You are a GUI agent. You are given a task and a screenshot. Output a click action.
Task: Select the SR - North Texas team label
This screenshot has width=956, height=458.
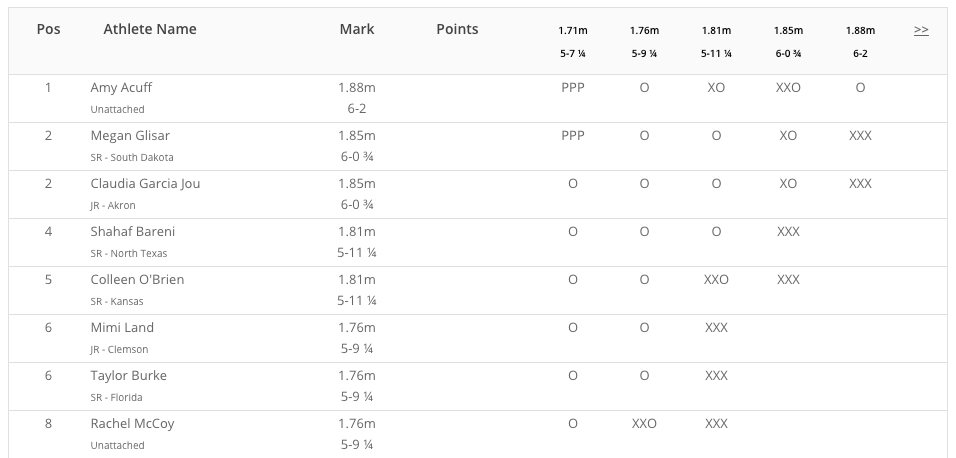[x=129, y=253]
